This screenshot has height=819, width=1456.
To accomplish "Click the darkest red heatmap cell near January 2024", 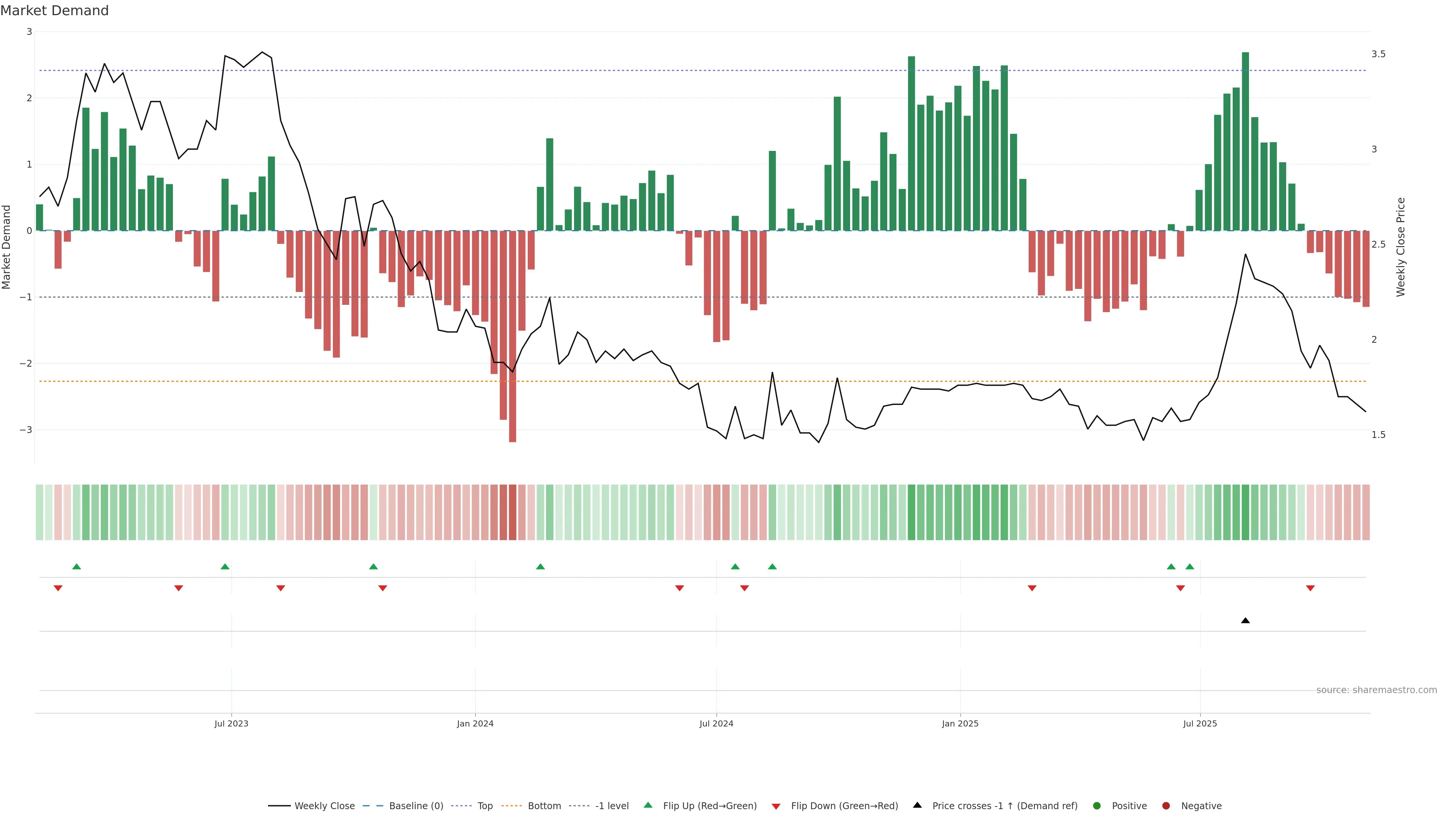I will click(512, 512).
